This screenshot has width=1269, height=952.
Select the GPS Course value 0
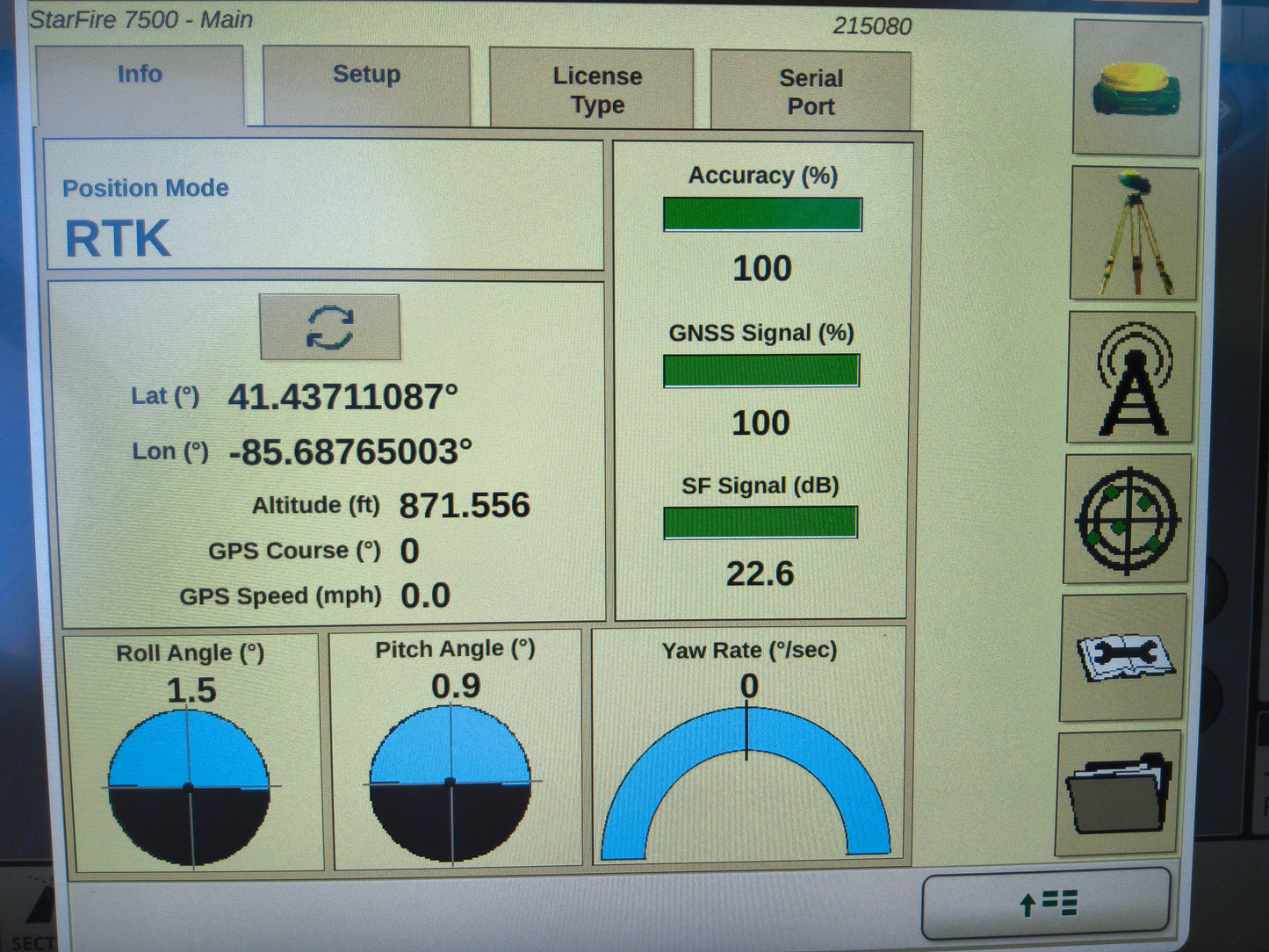(409, 552)
